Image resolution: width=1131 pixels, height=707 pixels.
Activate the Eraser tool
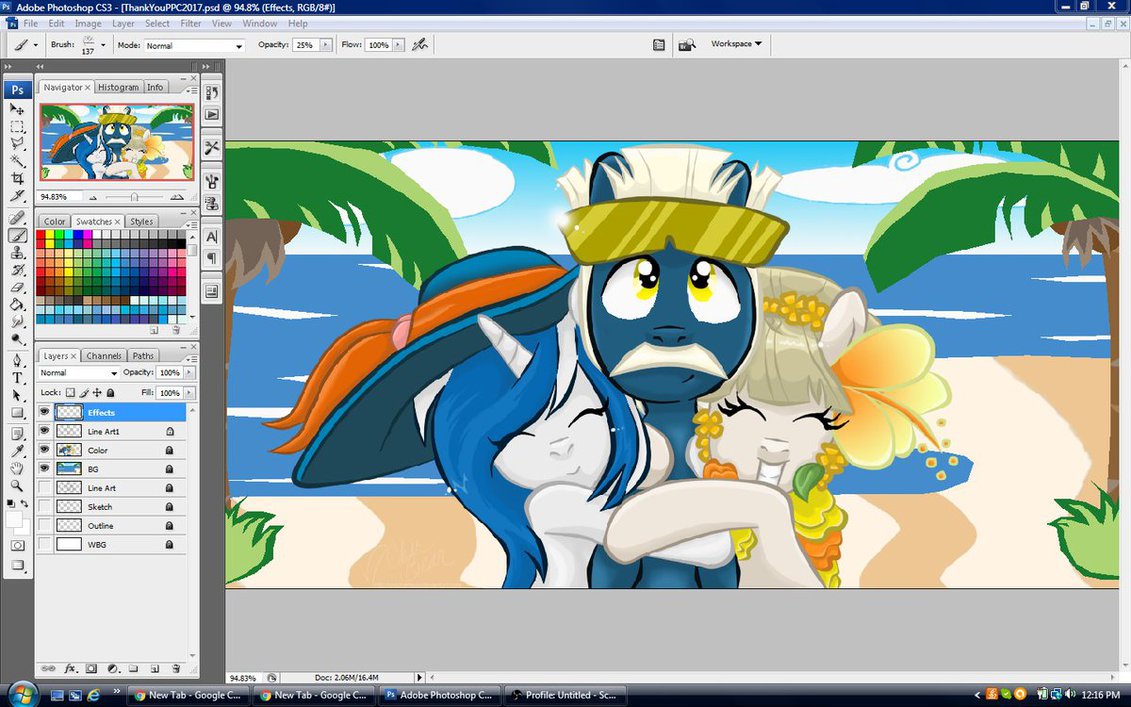coord(17,287)
